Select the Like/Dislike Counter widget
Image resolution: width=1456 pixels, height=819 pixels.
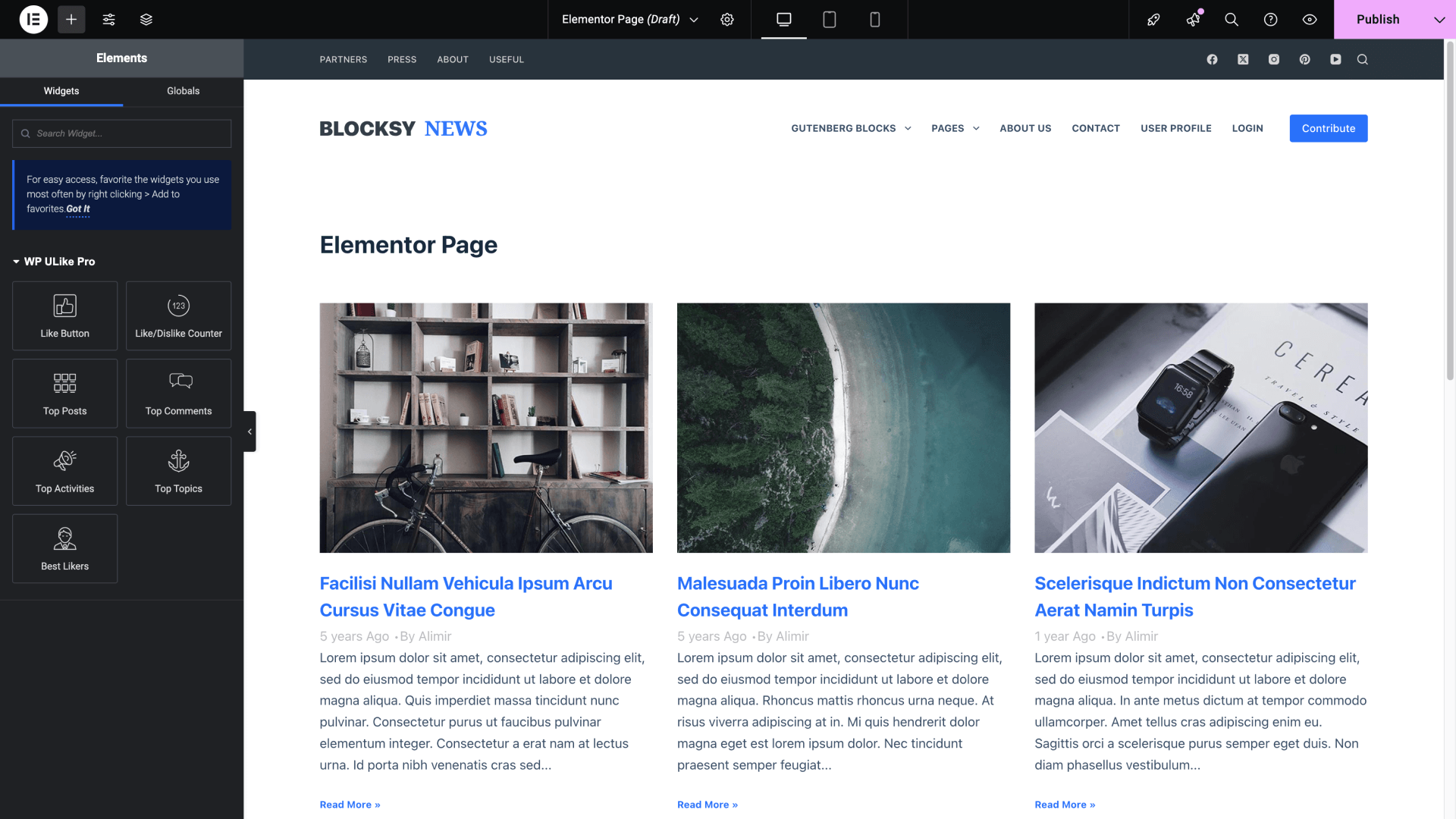coord(179,315)
